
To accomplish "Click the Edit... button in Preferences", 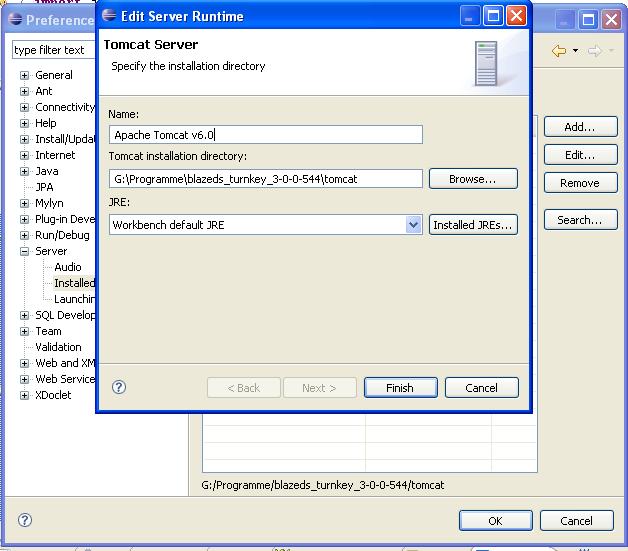I will 580,155.
